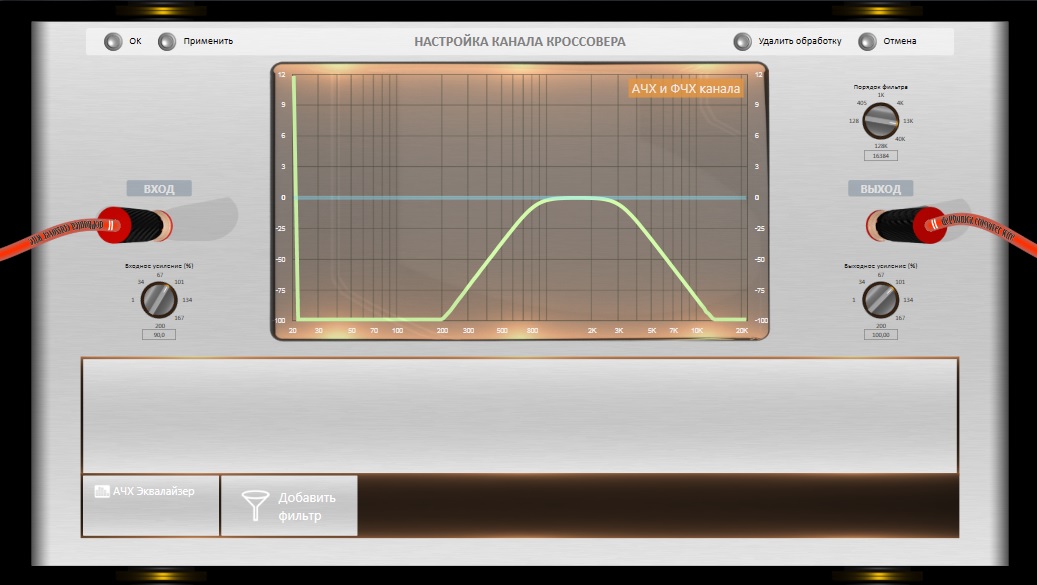Click the 10K frequency axis label
The width and height of the screenshot is (1037, 585).
[697, 331]
